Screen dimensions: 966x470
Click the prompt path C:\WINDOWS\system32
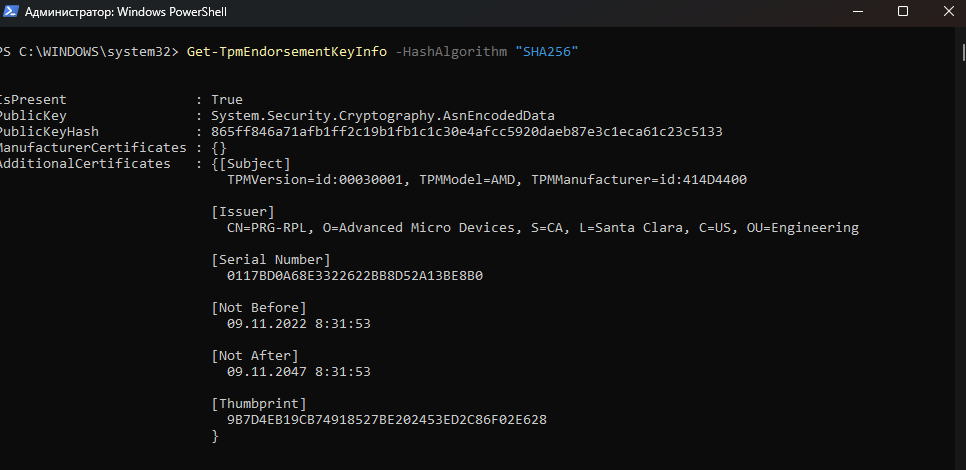pyautogui.click(x=94, y=52)
